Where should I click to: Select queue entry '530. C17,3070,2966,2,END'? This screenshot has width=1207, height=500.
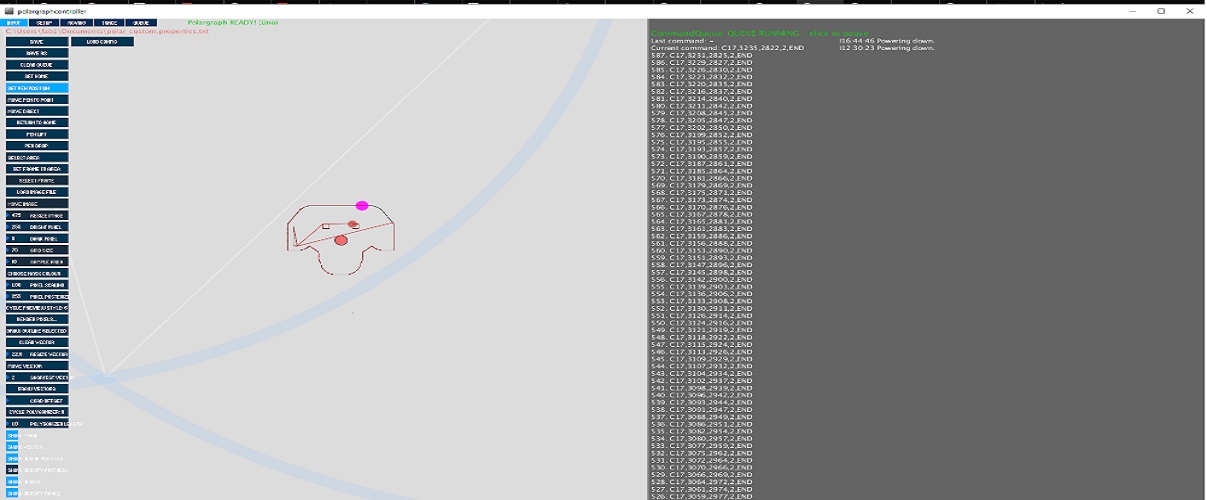pos(702,467)
